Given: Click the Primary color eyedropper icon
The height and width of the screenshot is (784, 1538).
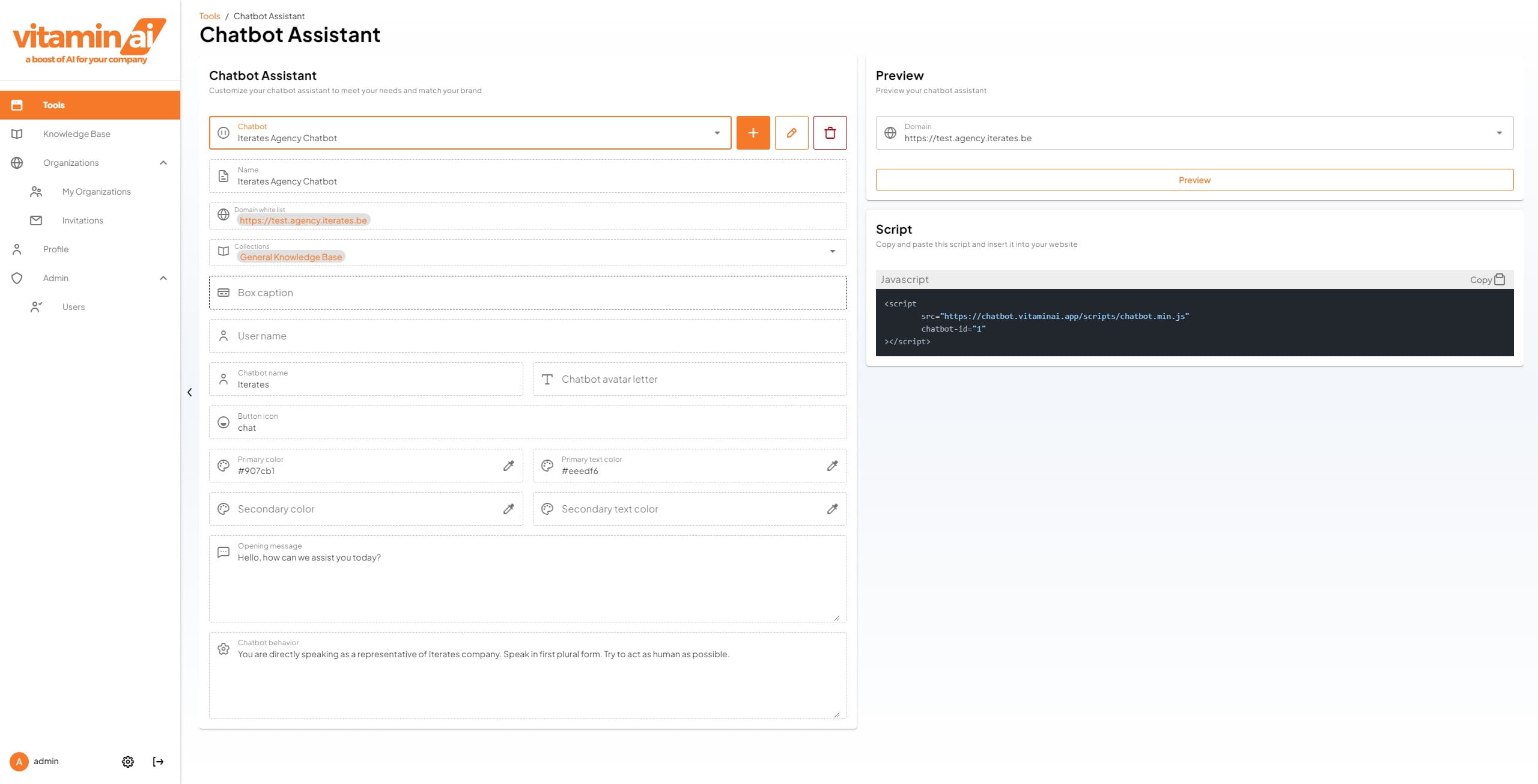Looking at the screenshot, I should click(x=508, y=466).
